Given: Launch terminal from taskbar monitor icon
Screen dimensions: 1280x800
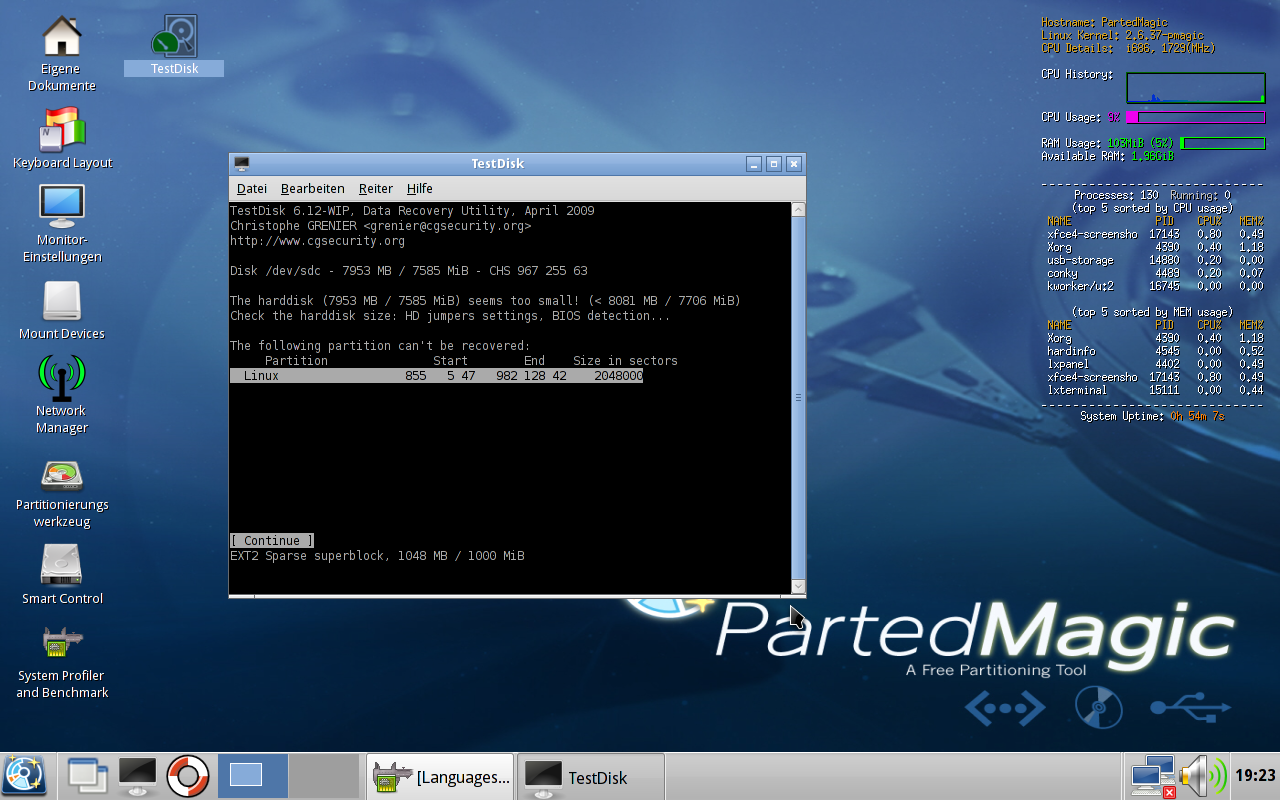Looking at the screenshot, I should 137,776.
